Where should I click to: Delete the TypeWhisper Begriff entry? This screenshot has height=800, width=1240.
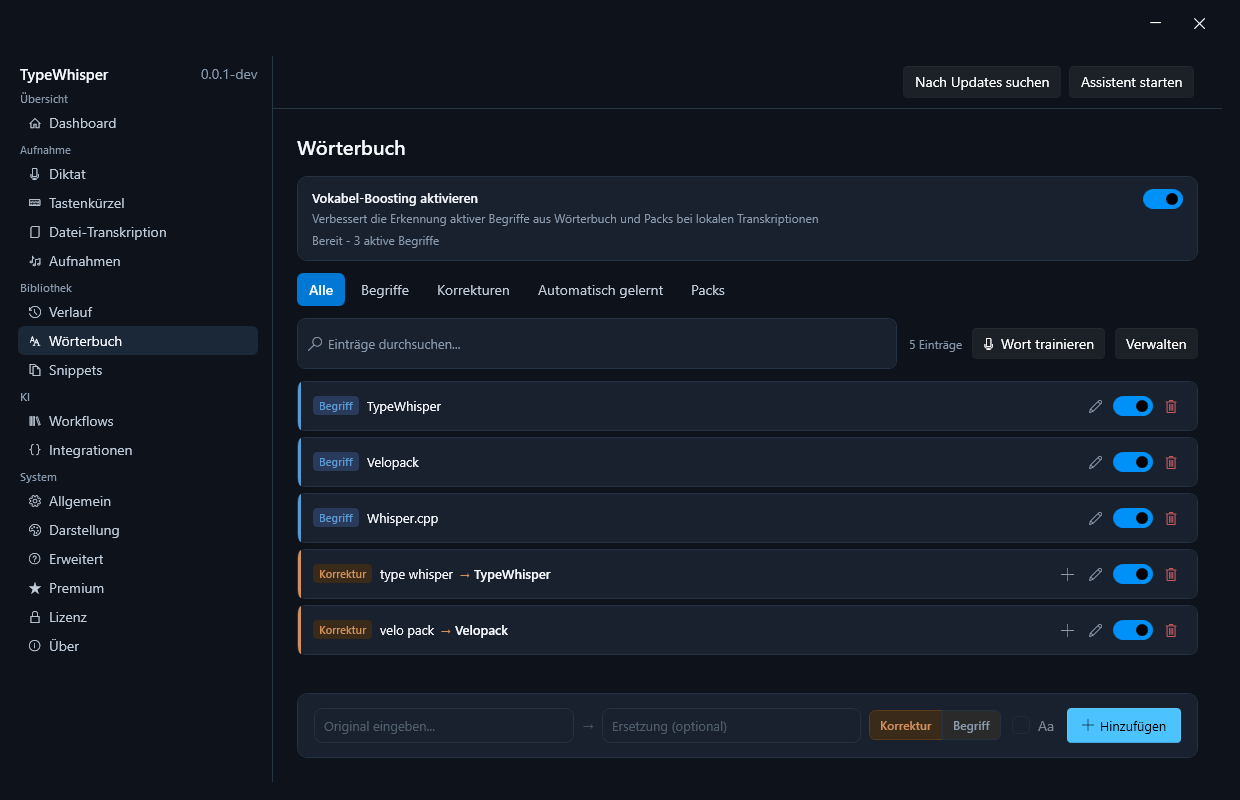[1171, 406]
